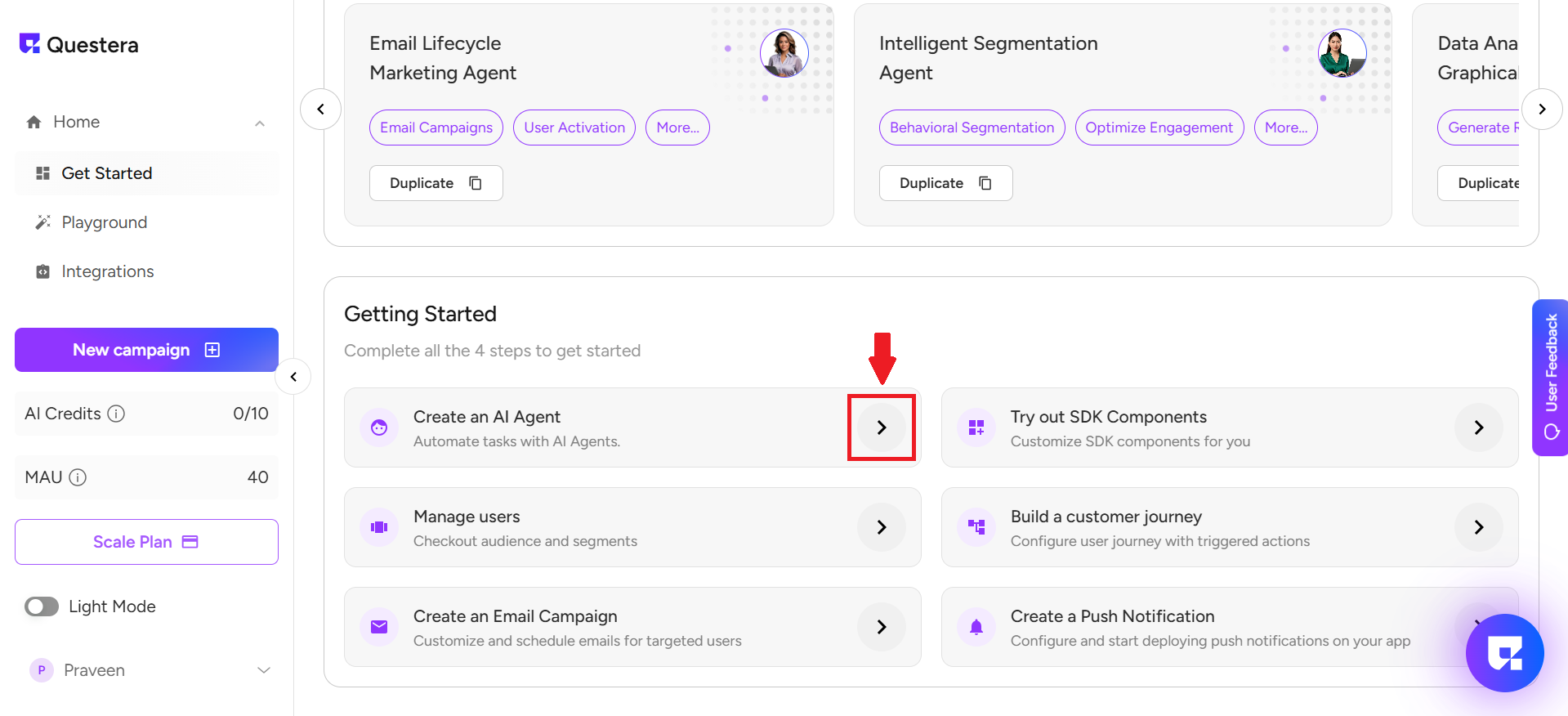Viewport: 1568px width, 716px height.
Task: Open Build a customer journey arrow
Action: pos(1478,527)
